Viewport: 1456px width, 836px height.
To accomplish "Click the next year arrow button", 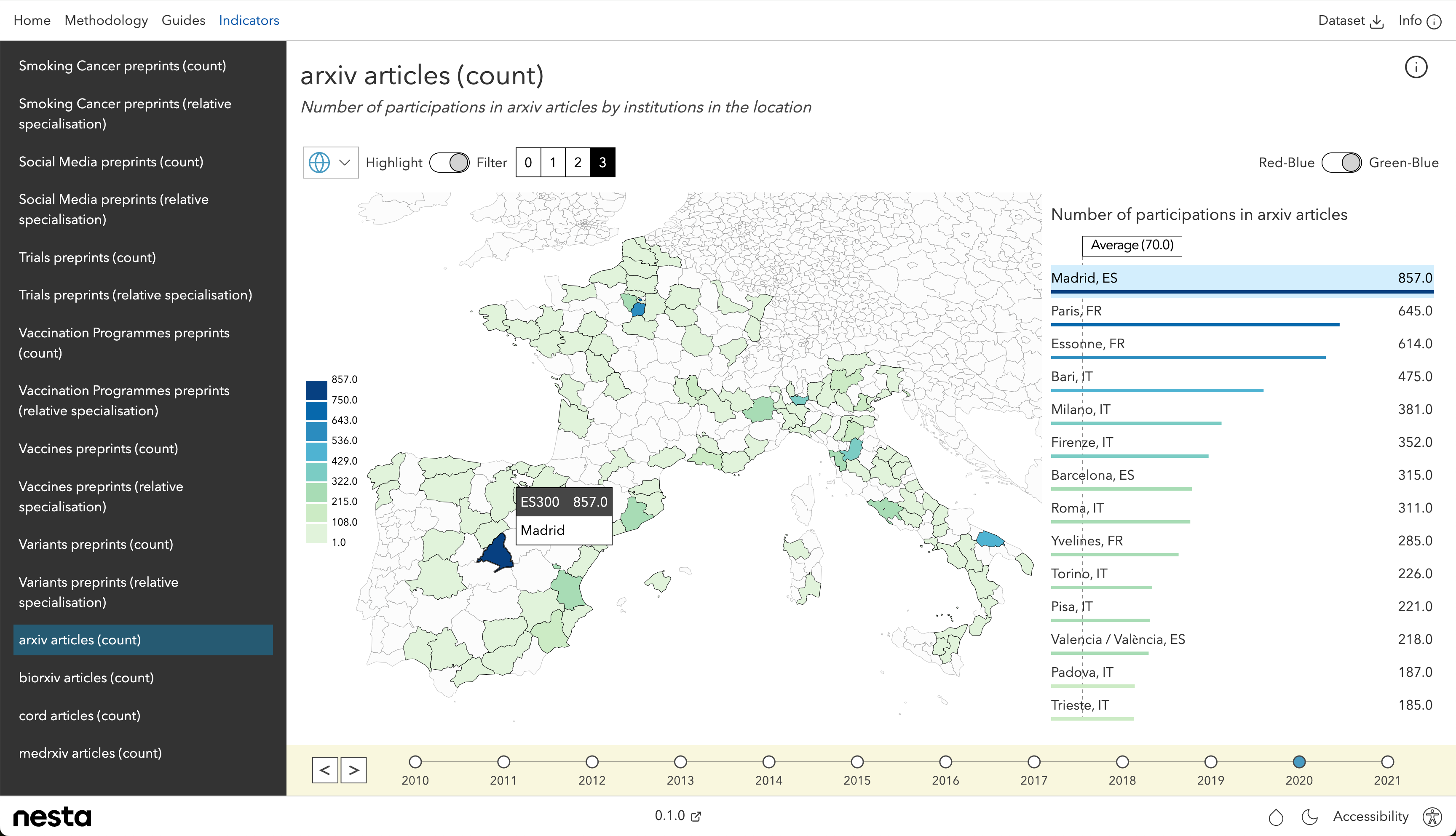I will pyautogui.click(x=354, y=770).
